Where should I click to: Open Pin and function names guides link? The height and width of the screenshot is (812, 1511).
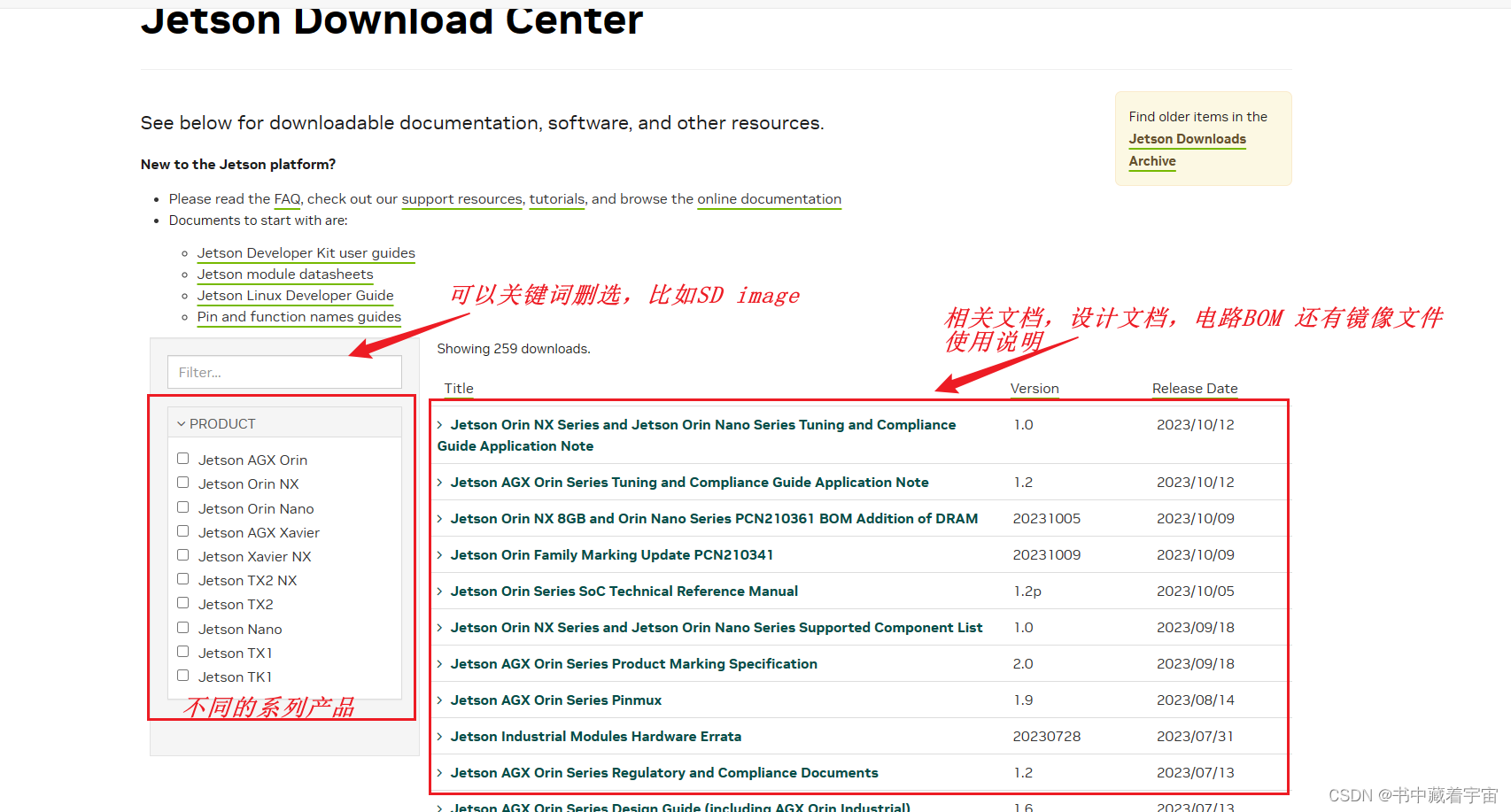point(298,317)
